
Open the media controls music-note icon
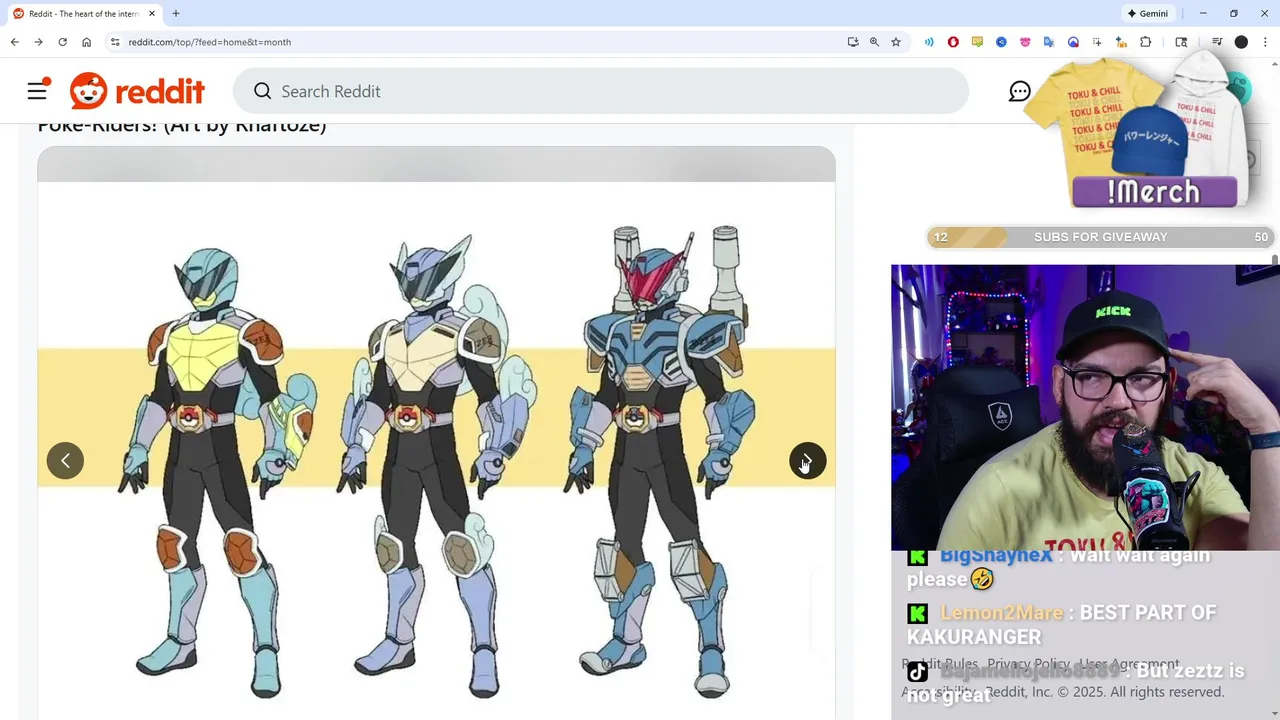click(1217, 42)
